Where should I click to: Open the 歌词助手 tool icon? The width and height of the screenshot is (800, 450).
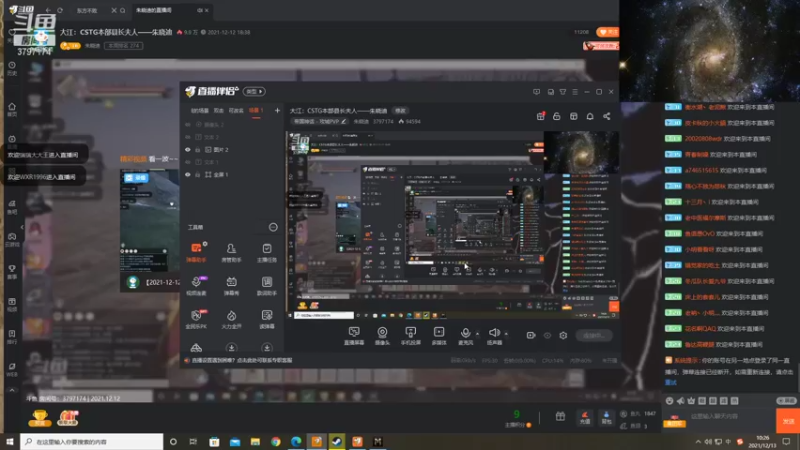pyautogui.click(x=266, y=286)
